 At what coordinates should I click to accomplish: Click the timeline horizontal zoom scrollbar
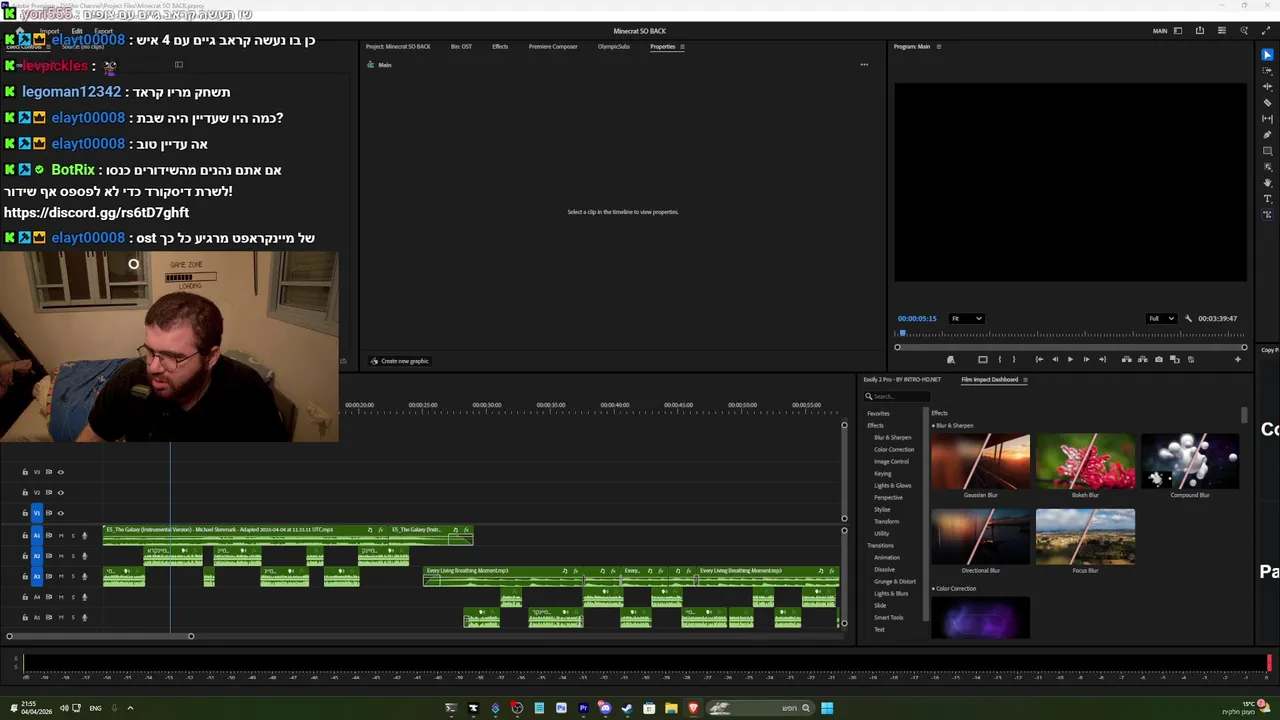(100, 636)
